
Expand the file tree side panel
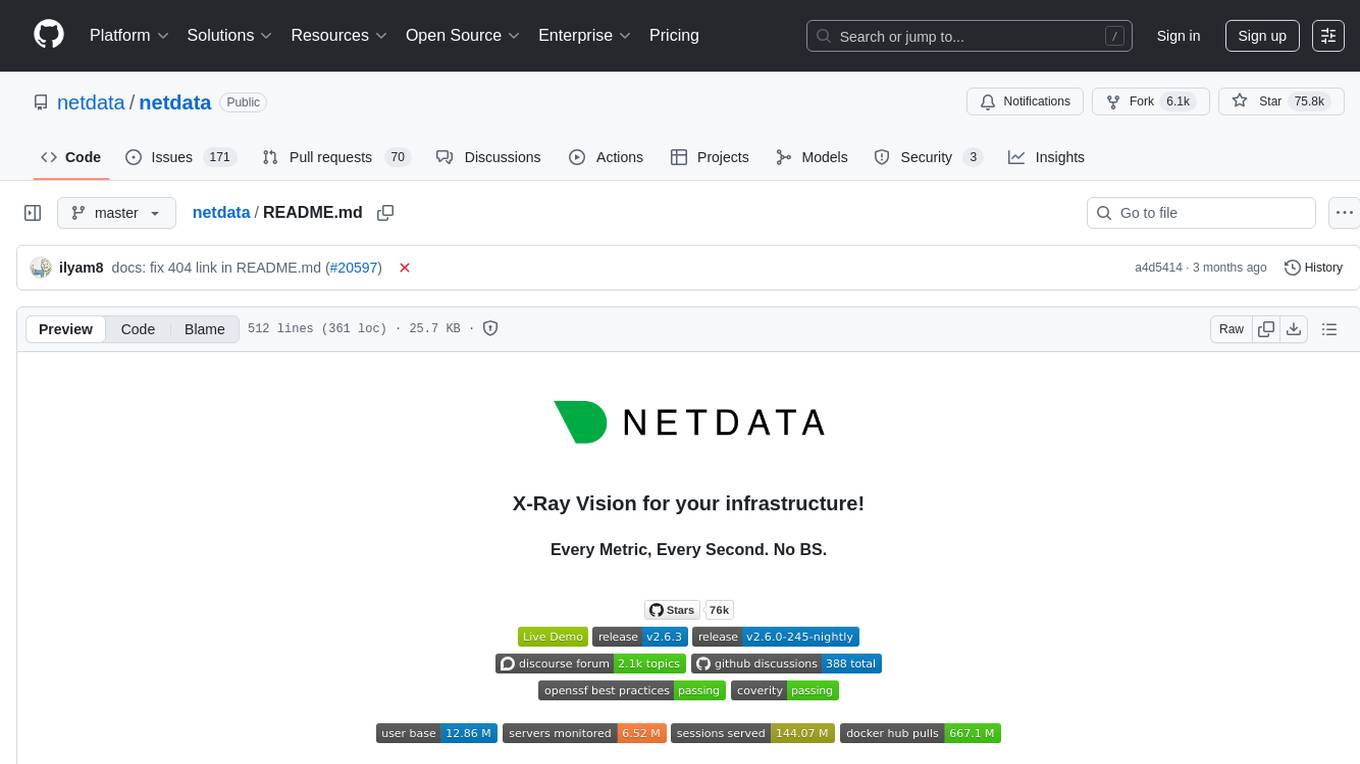33,213
